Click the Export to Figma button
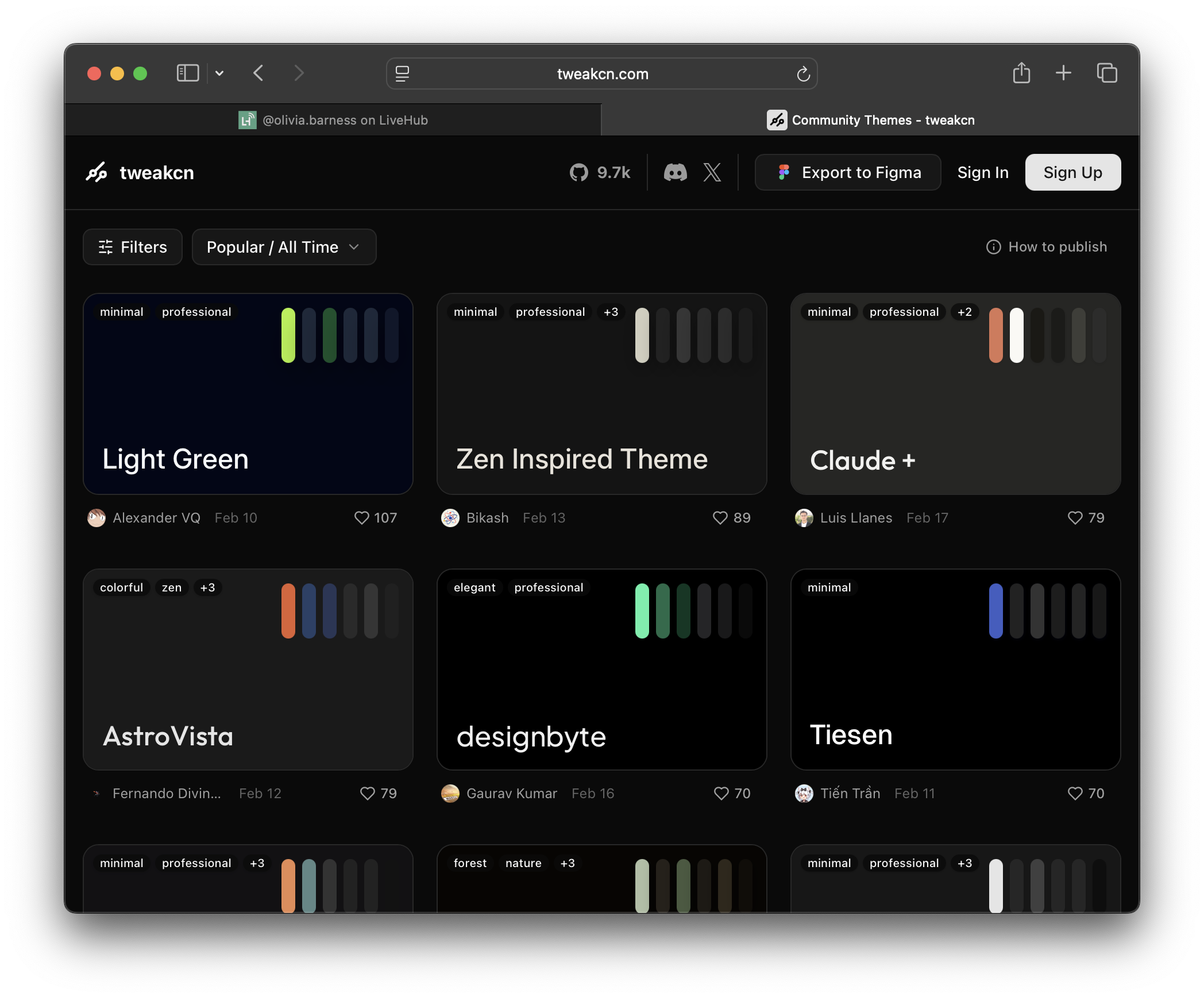This screenshot has width=1204, height=998. (x=848, y=172)
